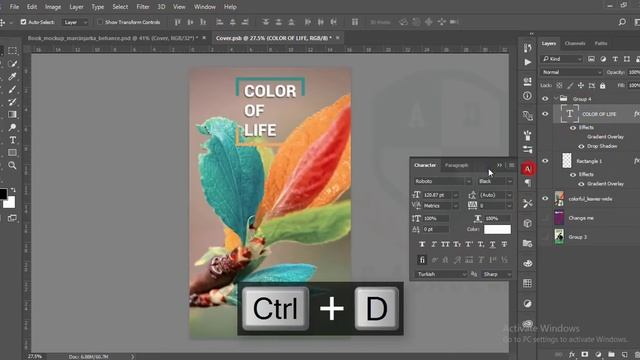The width and height of the screenshot is (640, 360).
Task: Hide the Group 4 layer group
Action: [x=545, y=99]
